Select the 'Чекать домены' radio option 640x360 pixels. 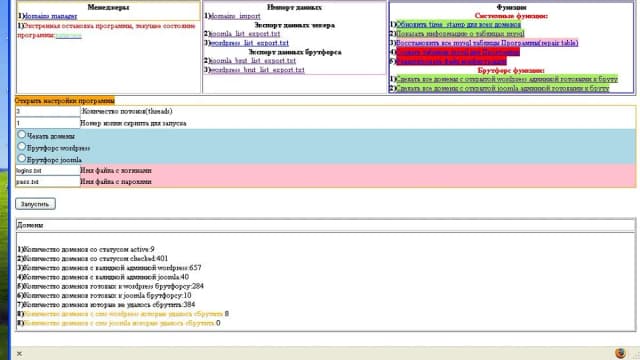click(22, 134)
